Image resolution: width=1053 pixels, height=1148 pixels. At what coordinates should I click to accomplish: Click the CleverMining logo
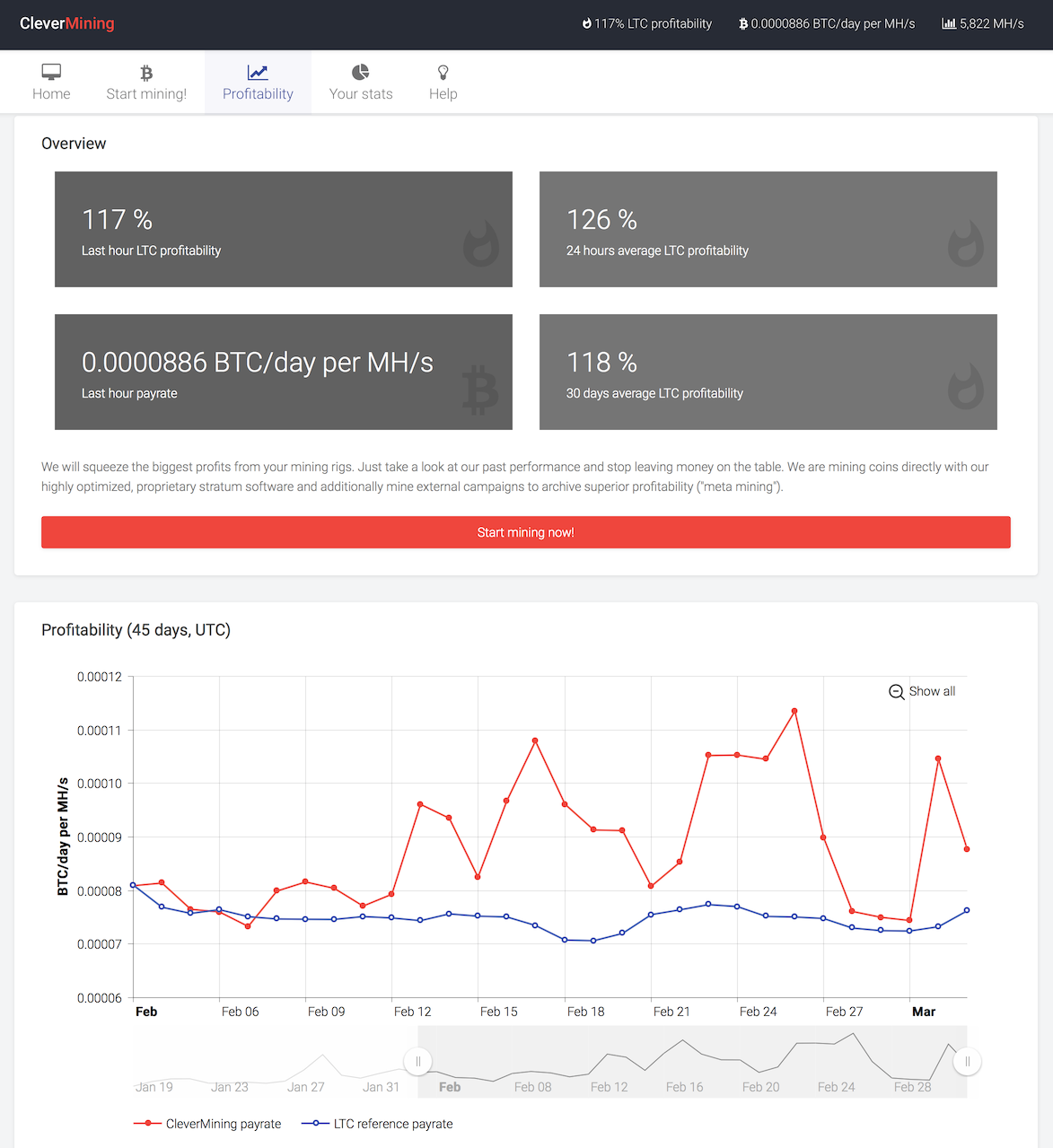tap(67, 23)
